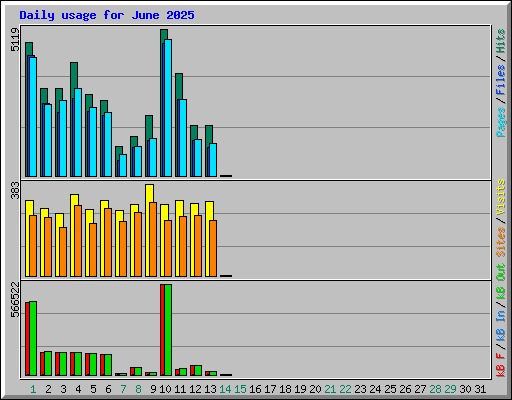Click the 'Visits' legend label

(x=501, y=197)
